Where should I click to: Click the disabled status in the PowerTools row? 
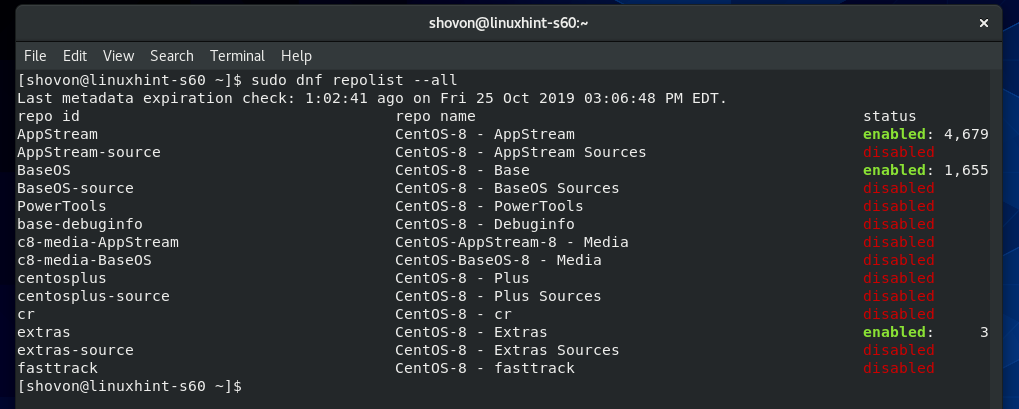point(898,206)
